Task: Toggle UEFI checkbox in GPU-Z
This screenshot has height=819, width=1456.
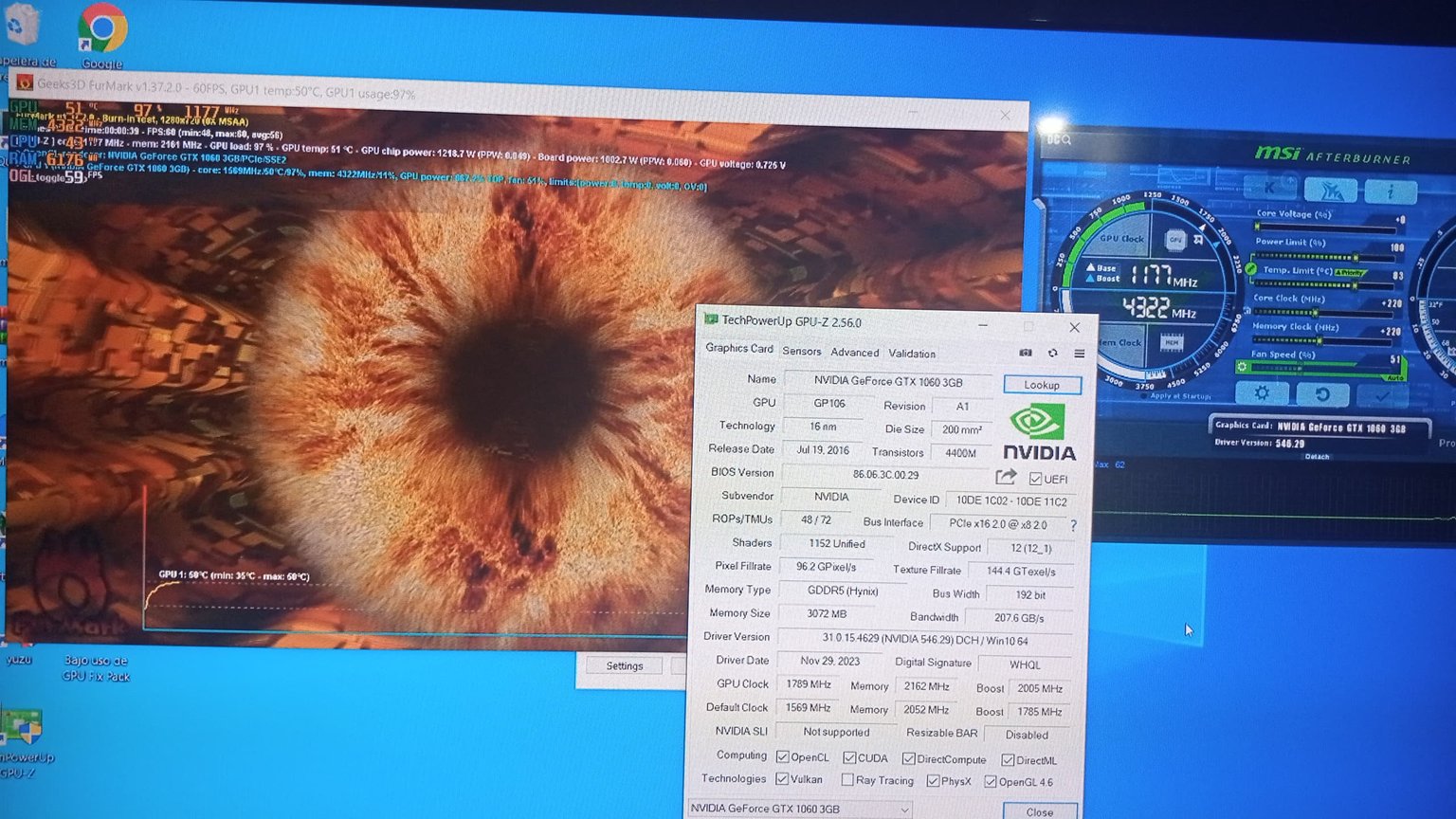Action: 1035,479
